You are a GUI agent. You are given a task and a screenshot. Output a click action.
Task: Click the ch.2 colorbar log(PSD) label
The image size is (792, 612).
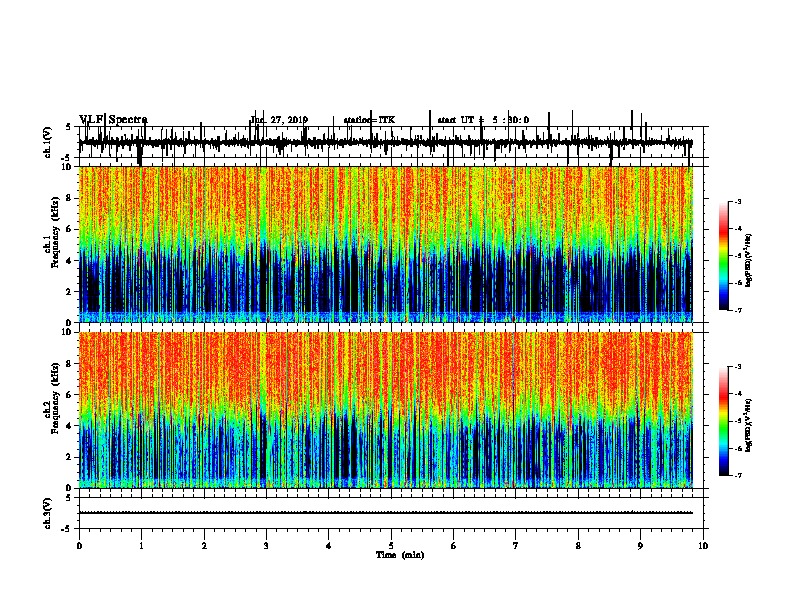pyautogui.click(x=748, y=425)
